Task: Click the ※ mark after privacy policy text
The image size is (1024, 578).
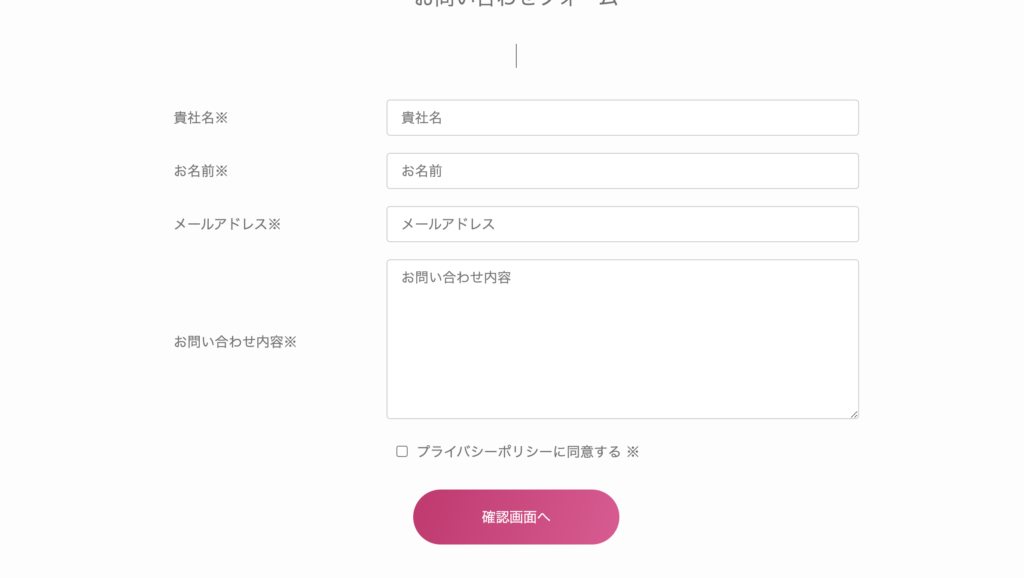Action: tap(632, 452)
